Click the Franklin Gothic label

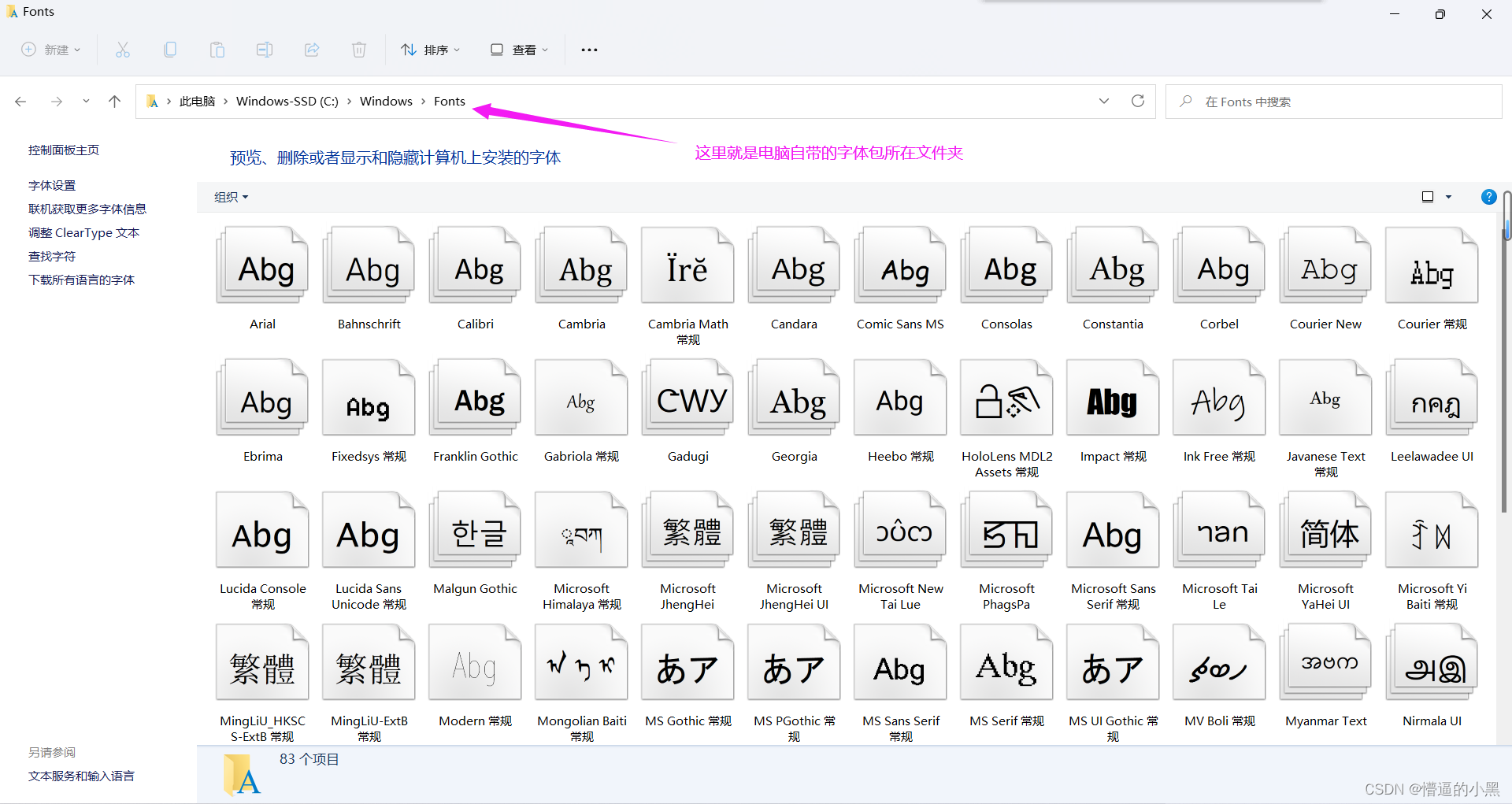475,456
